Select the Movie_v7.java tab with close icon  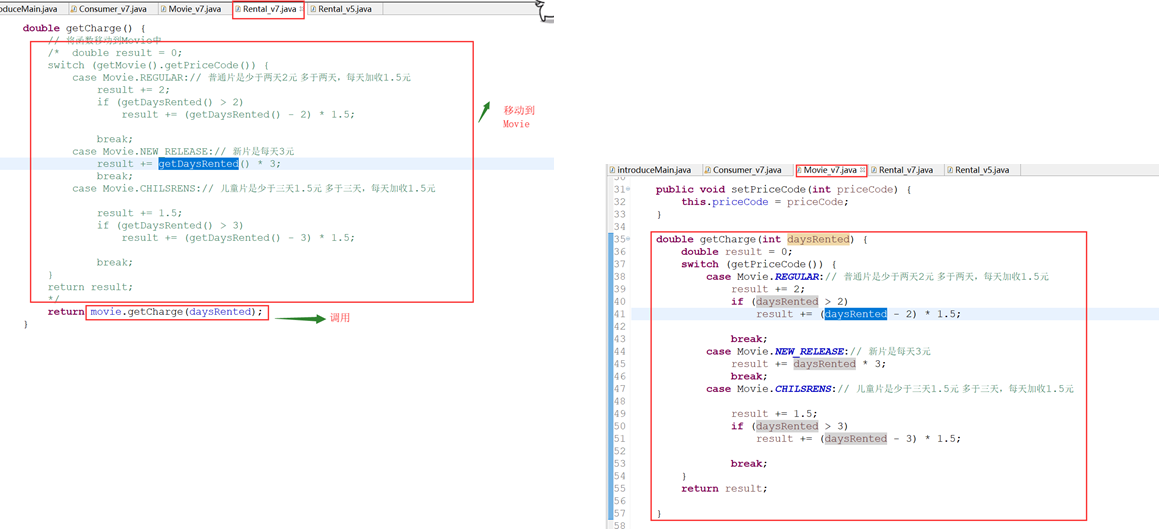click(829, 170)
